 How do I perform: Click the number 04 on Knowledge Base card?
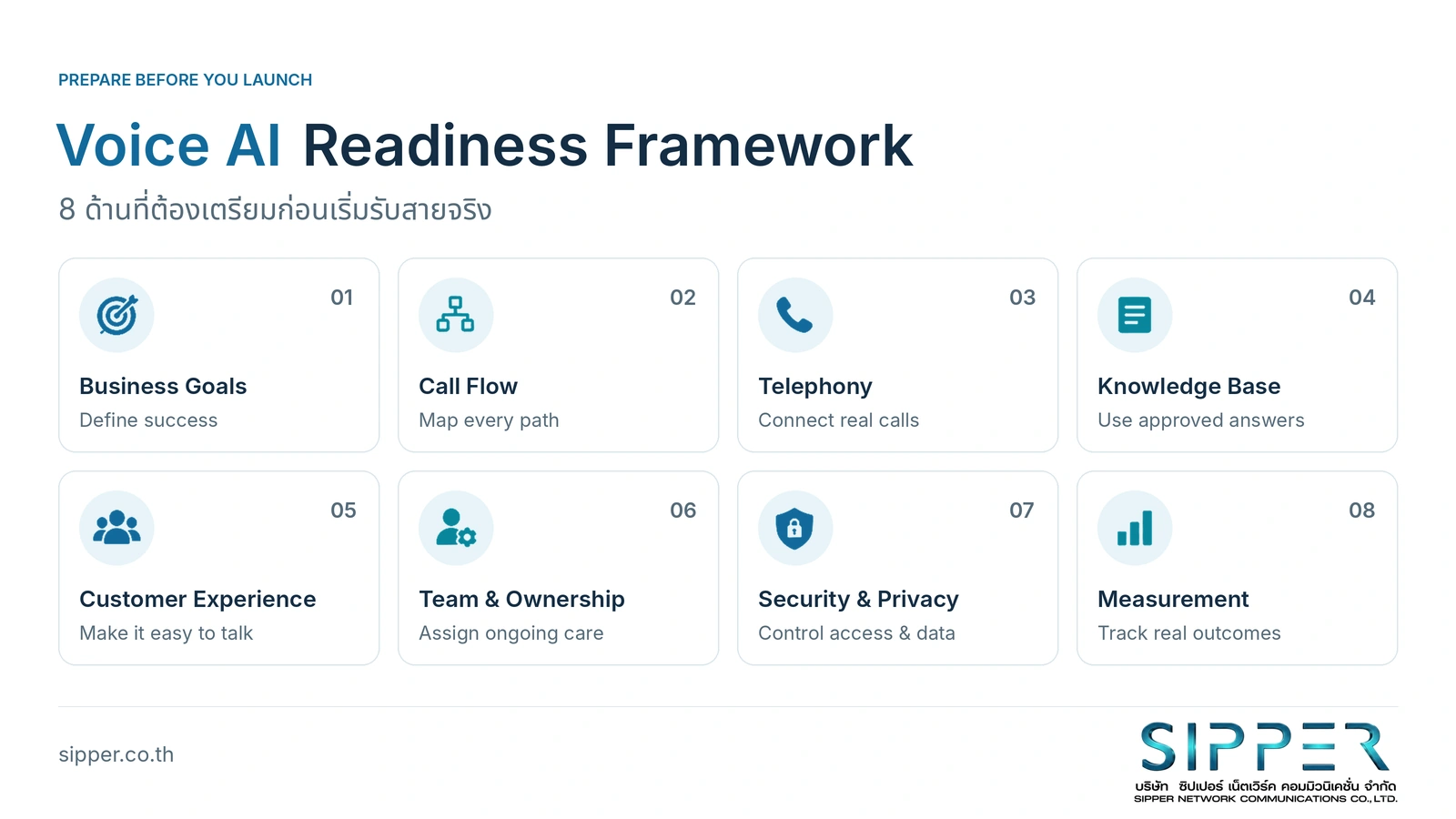pyautogui.click(x=1361, y=298)
